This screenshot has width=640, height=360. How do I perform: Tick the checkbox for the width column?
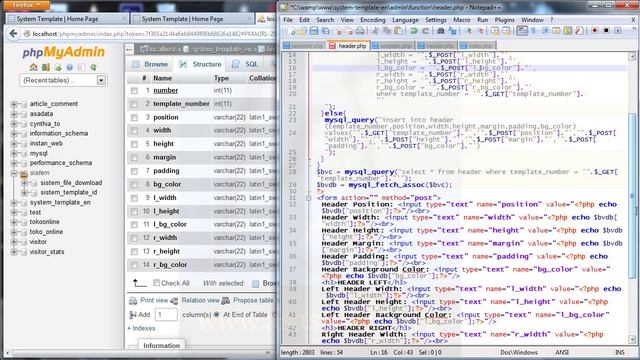(x=134, y=131)
